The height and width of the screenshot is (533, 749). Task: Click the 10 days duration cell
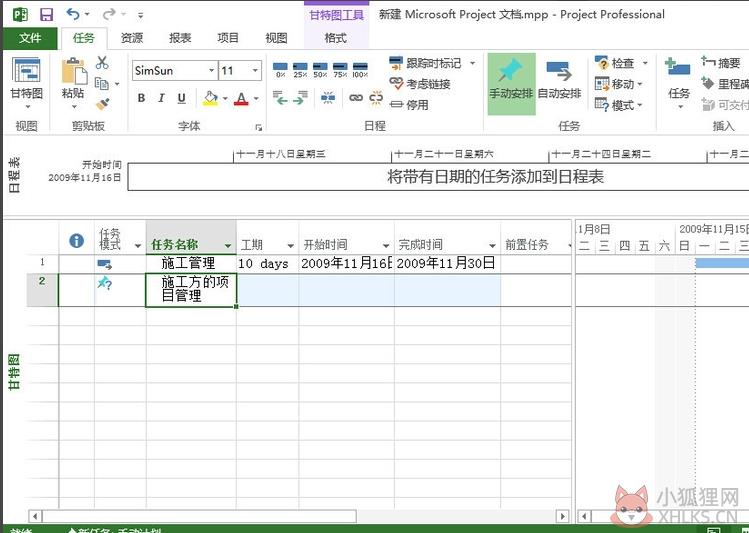(268, 264)
